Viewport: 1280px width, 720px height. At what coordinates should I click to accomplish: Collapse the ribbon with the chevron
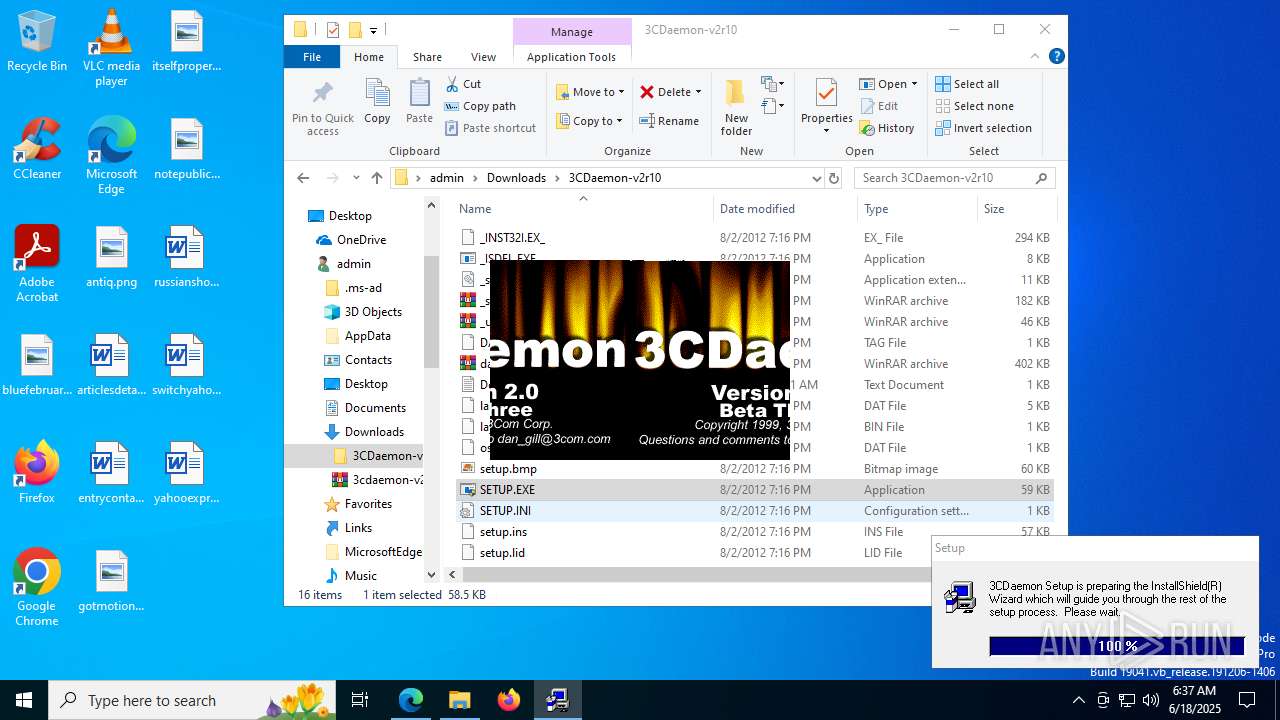point(1037,57)
